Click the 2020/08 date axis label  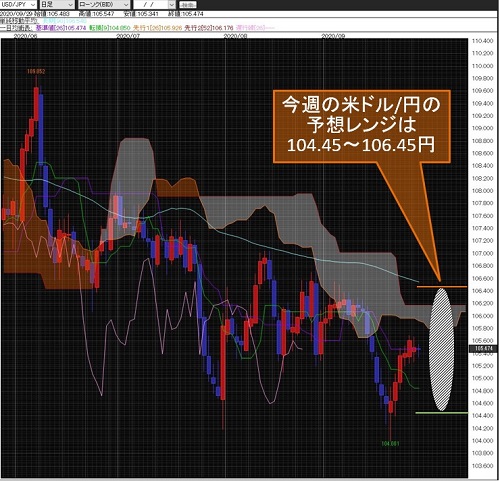(x=235, y=36)
